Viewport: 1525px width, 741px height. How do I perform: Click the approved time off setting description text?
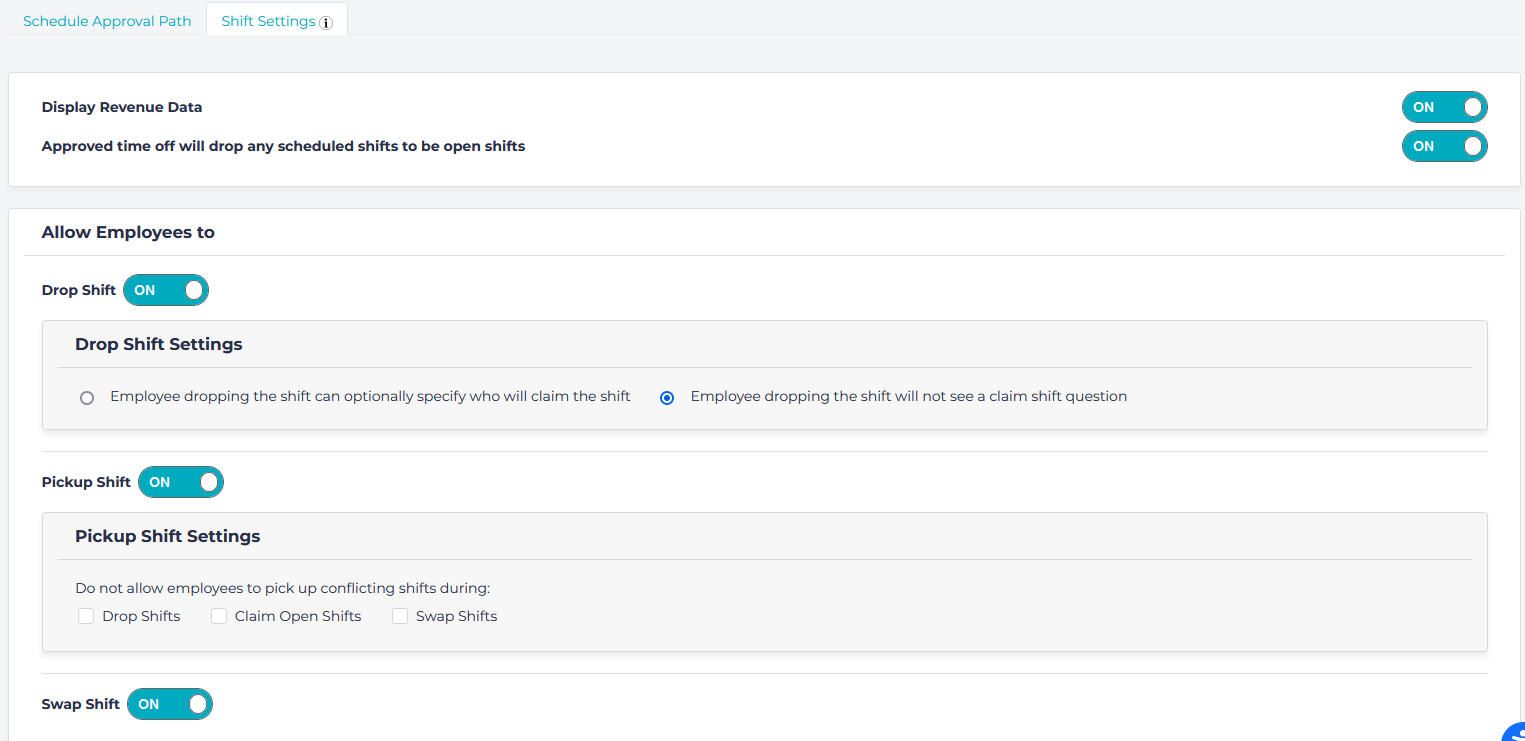[x=283, y=146]
